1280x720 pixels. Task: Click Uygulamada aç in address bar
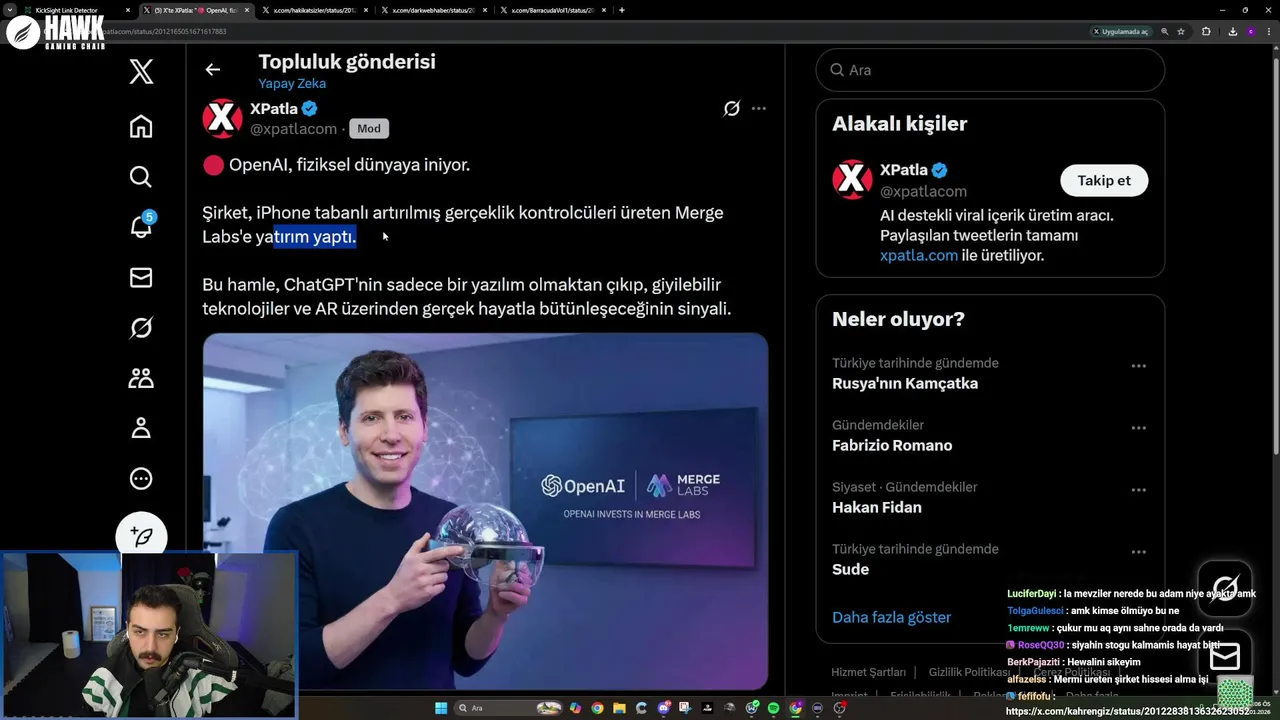(1121, 32)
